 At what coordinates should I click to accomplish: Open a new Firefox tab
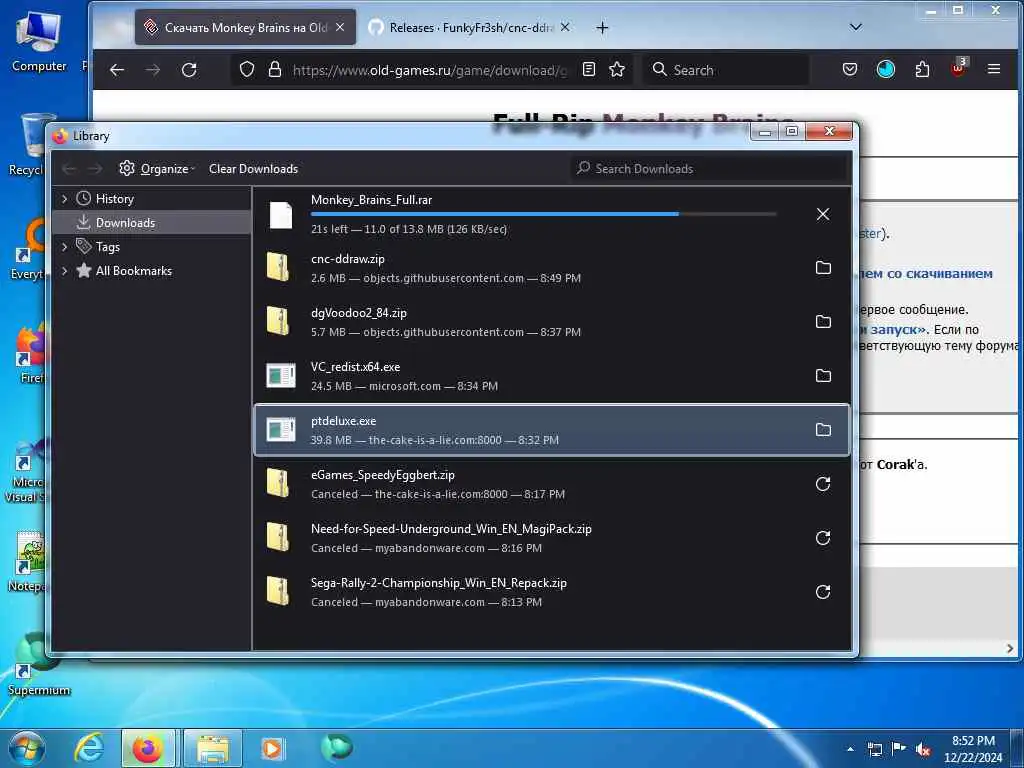[602, 27]
